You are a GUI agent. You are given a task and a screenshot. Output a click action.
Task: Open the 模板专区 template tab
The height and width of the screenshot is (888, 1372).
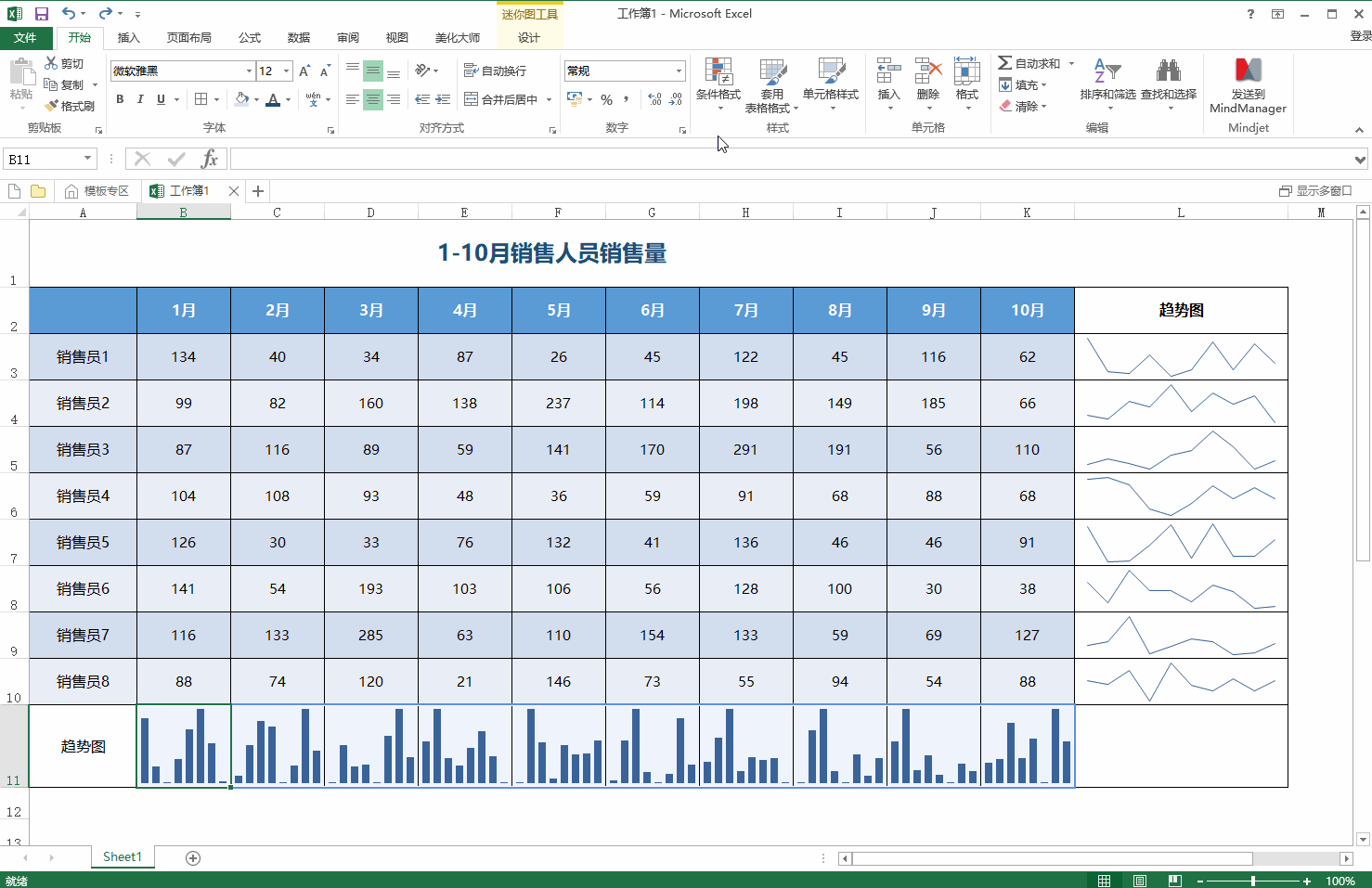tap(97, 191)
